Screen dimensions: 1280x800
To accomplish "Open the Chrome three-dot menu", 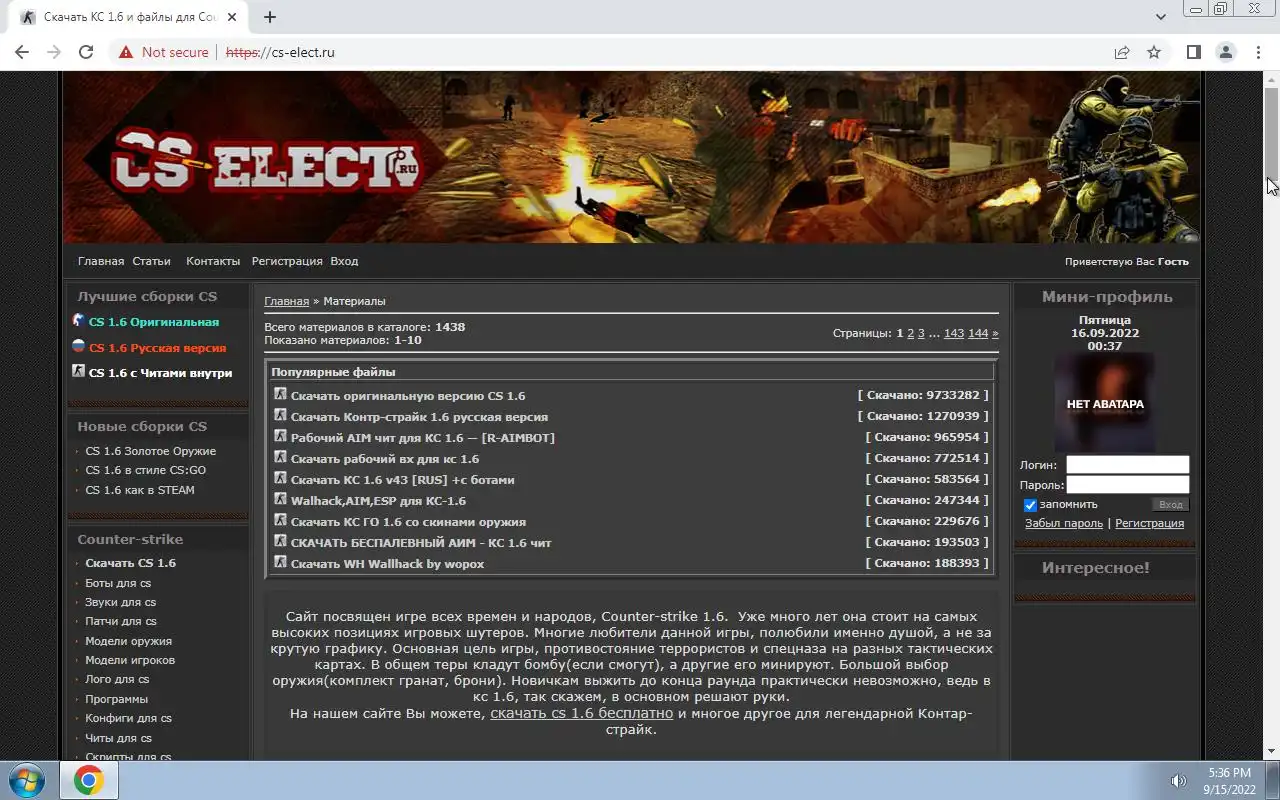I will (1258, 52).
